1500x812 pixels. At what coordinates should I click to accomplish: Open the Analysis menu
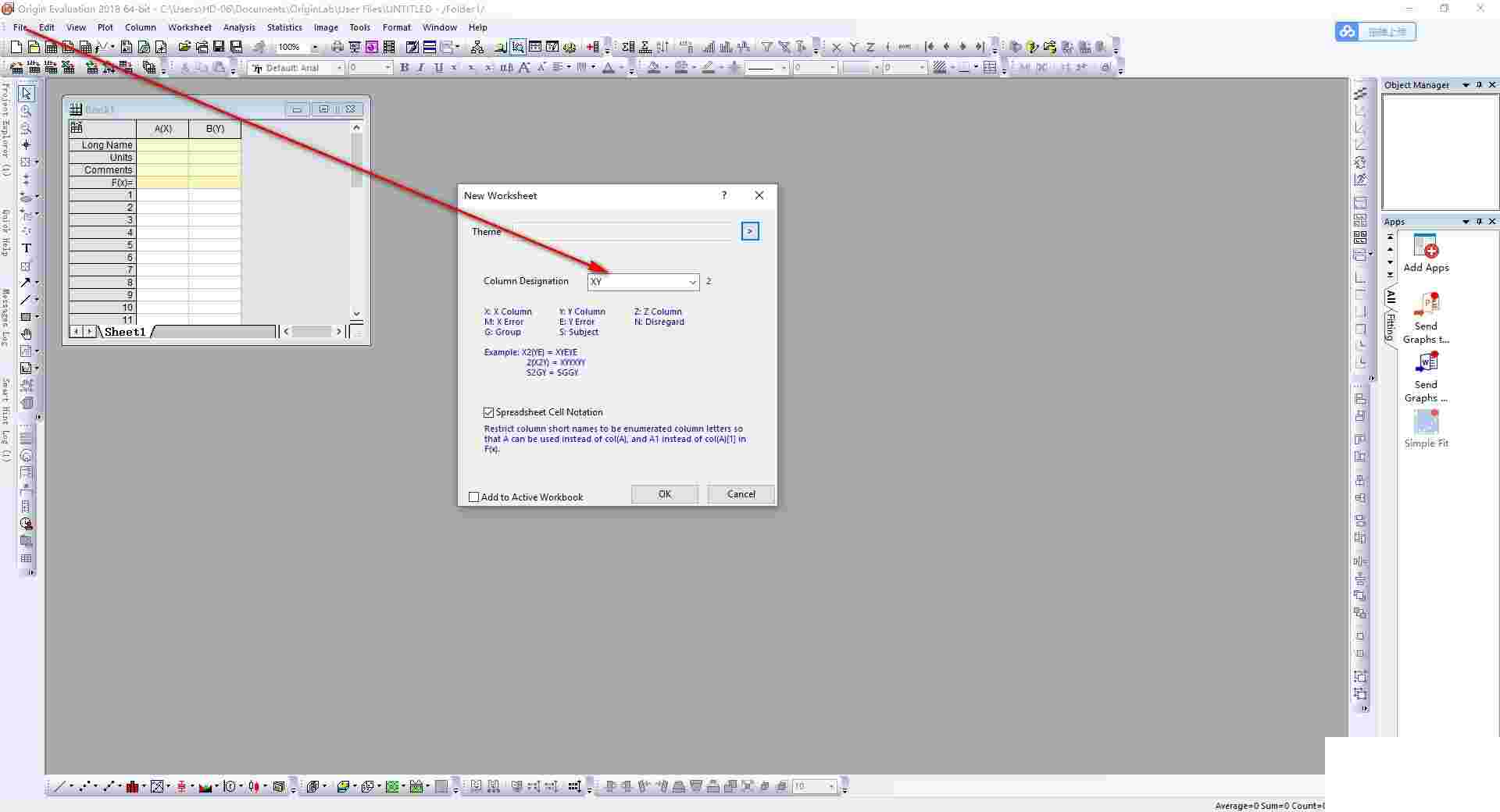pyautogui.click(x=239, y=27)
